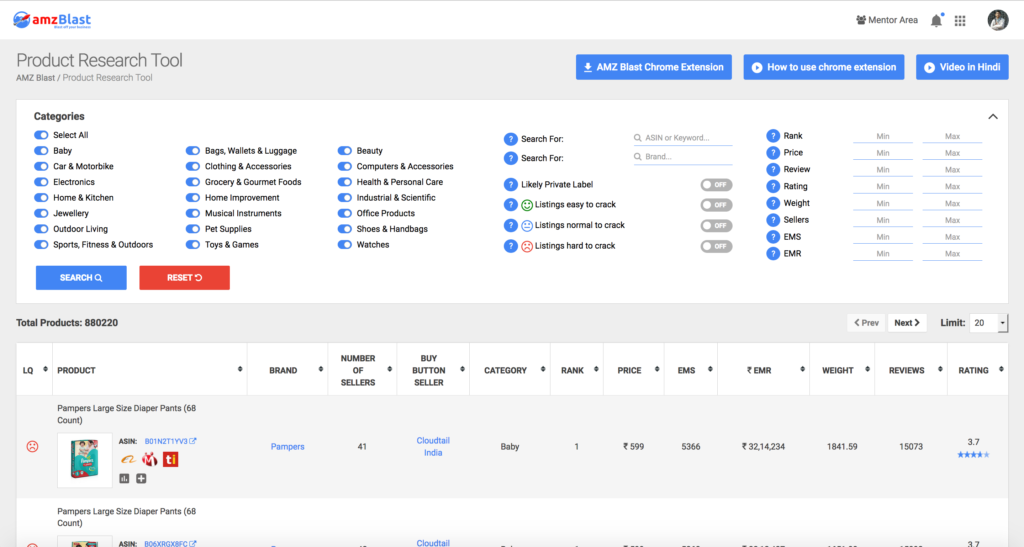Collapse the Categories filter panel chevron

pos(993,117)
